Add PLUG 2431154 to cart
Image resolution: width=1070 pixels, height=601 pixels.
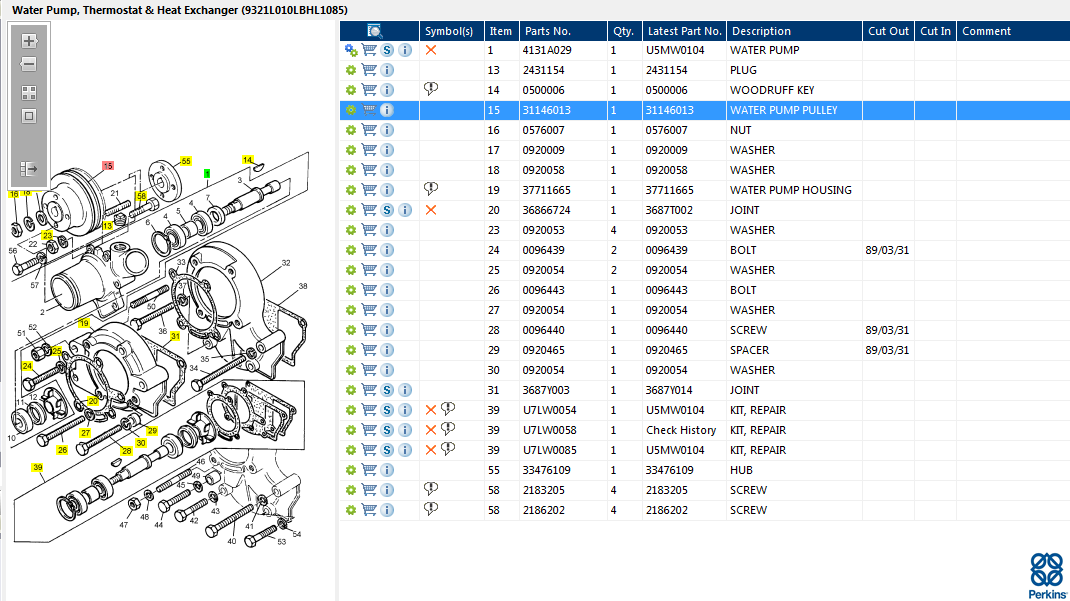(369, 70)
